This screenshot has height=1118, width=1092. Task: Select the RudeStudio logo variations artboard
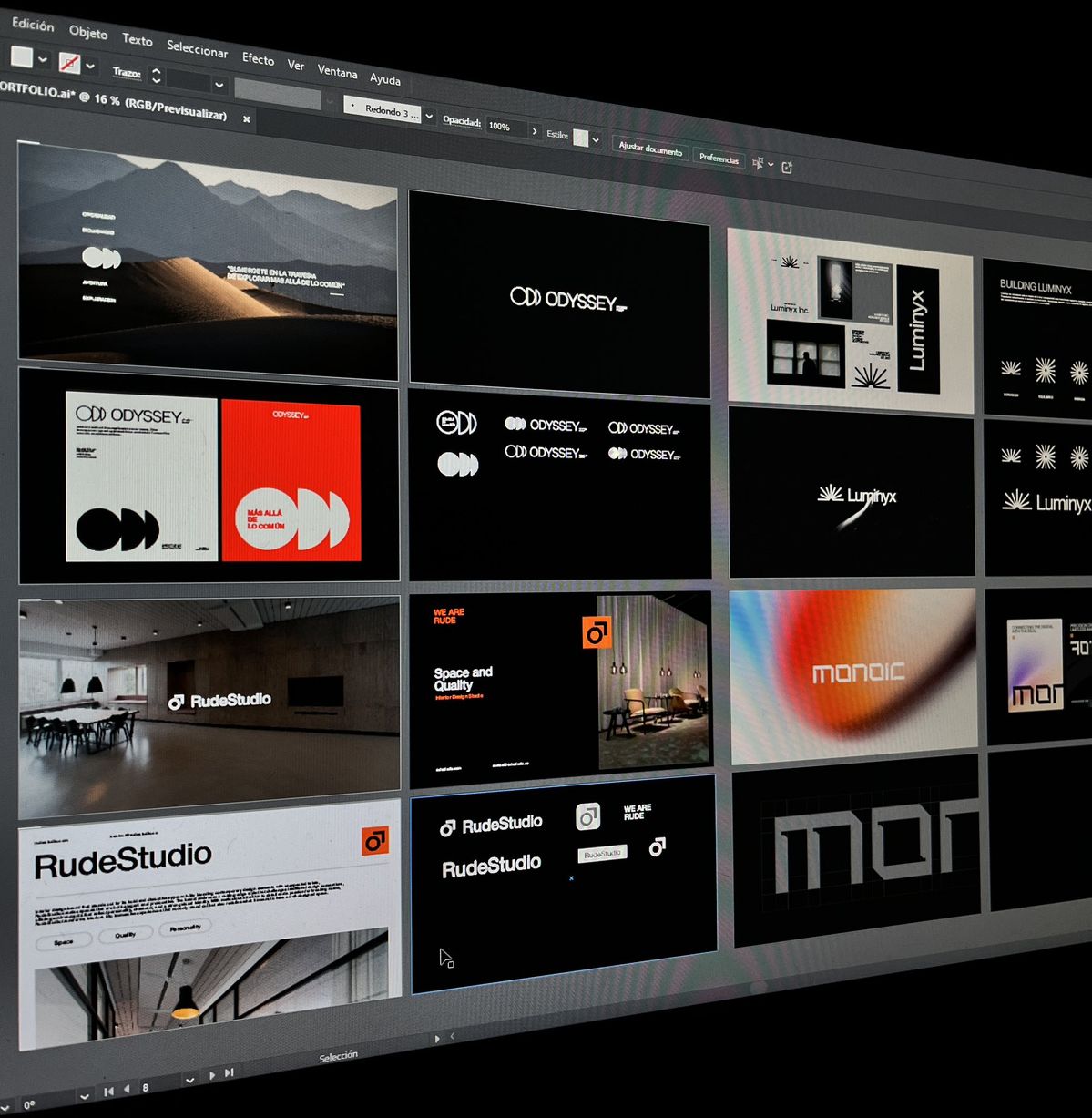564,882
